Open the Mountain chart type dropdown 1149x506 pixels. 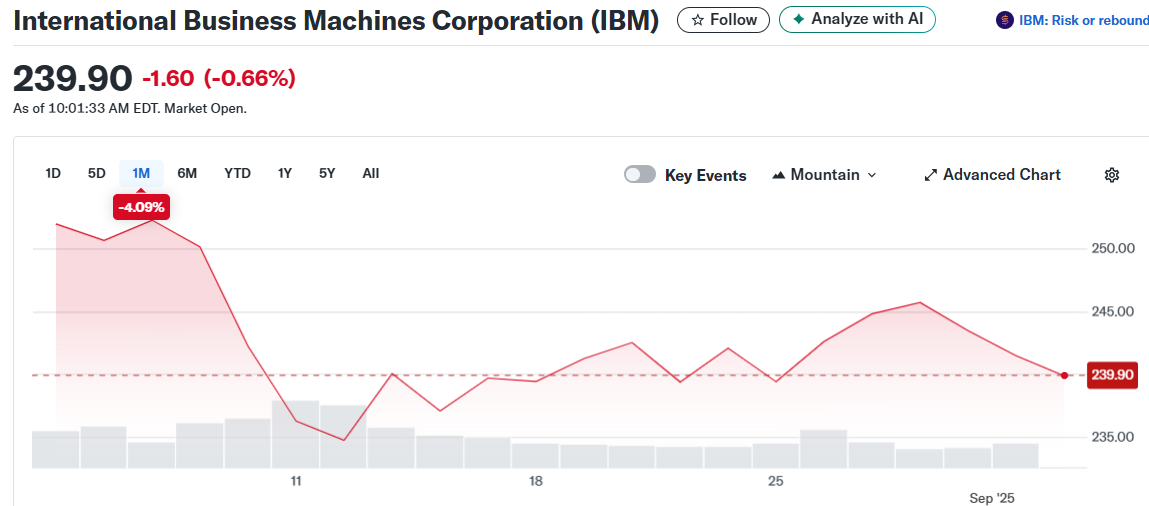pos(824,175)
